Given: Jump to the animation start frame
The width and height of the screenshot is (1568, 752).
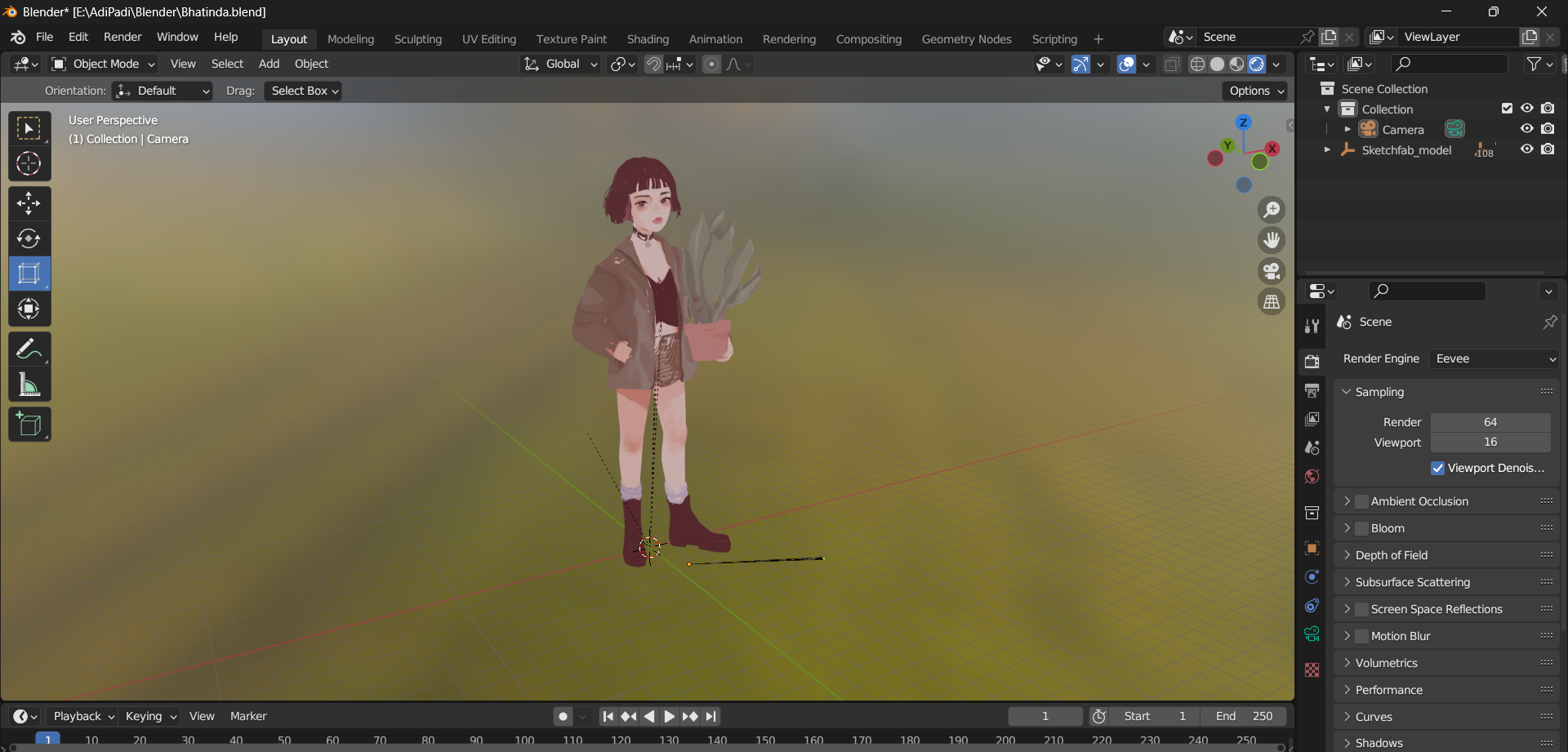Looking at the screenshot, I should [608, 717].
